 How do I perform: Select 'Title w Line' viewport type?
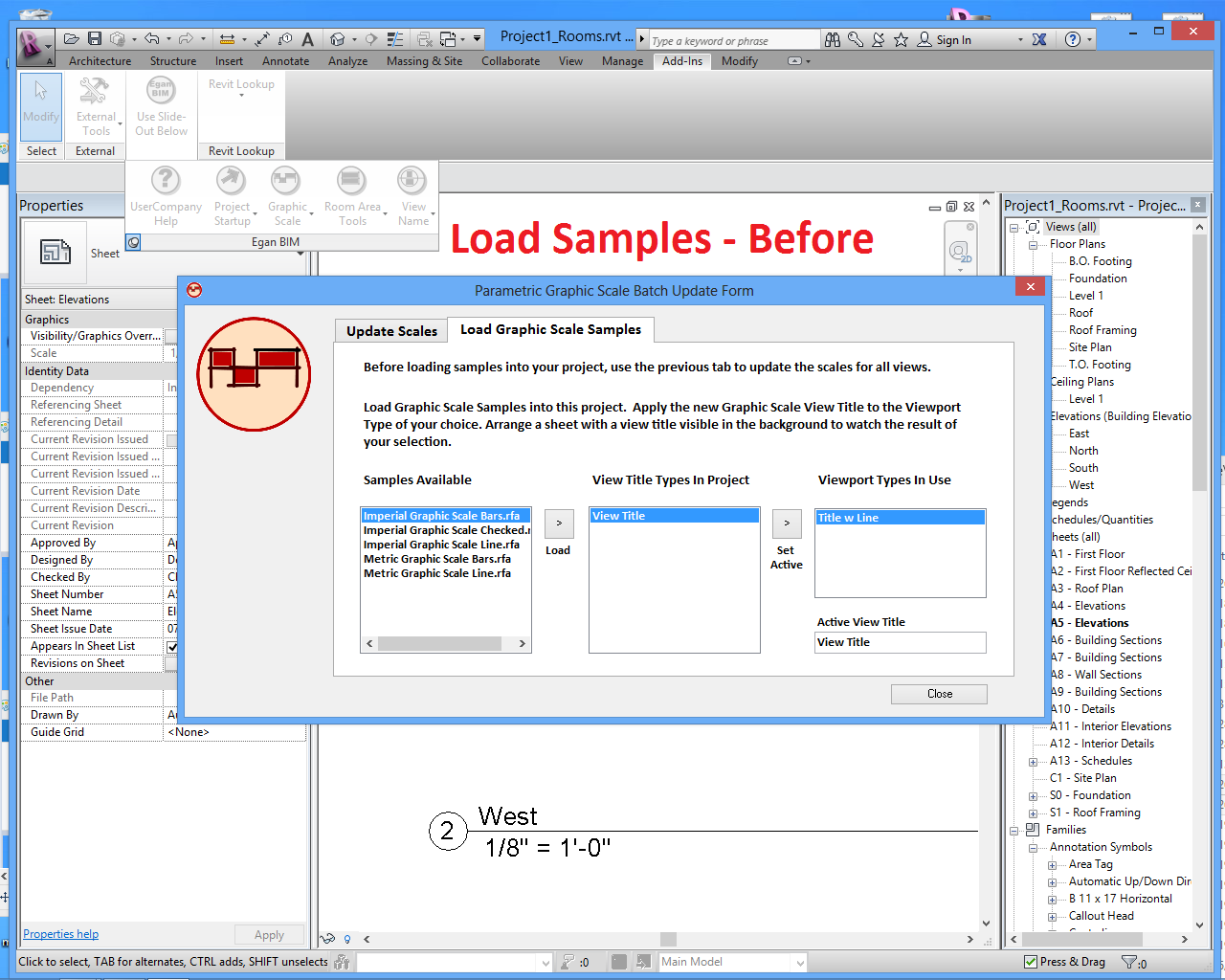click(900, 518)
